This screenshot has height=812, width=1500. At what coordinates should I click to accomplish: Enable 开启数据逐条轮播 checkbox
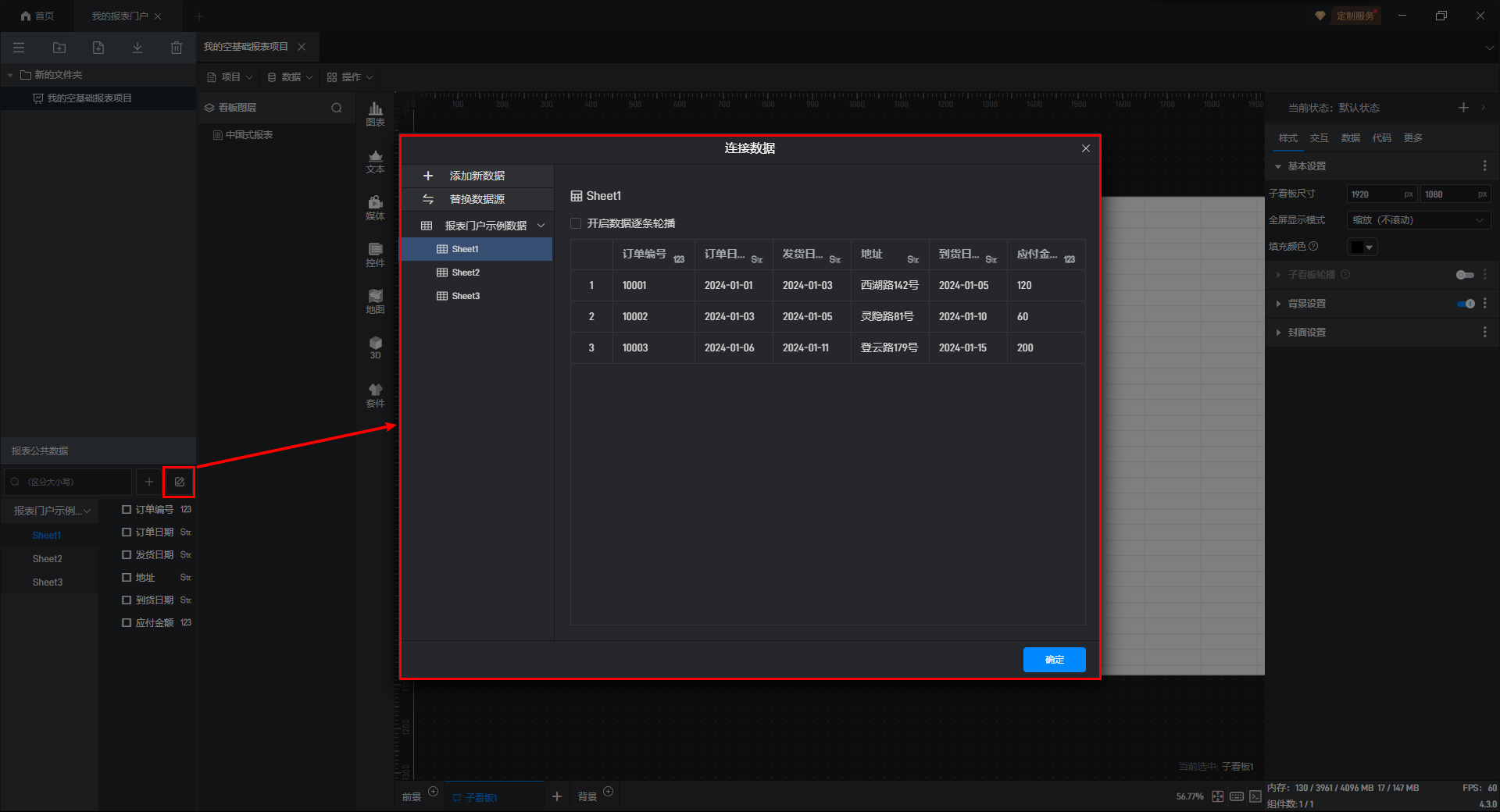577,223
